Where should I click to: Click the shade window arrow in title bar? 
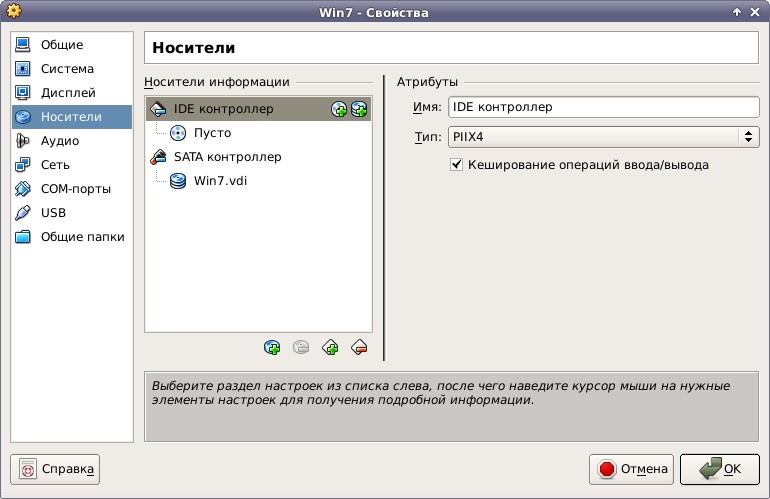737,12
